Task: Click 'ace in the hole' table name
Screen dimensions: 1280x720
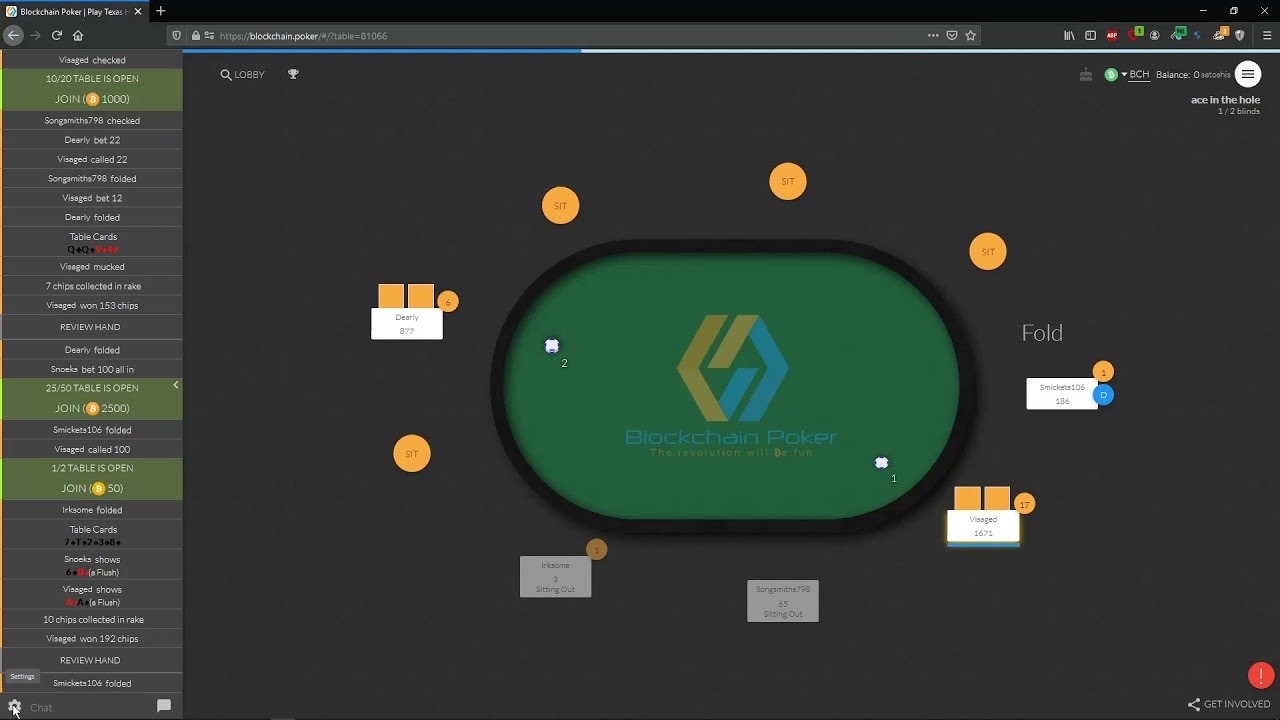Action: point(1225,99)
